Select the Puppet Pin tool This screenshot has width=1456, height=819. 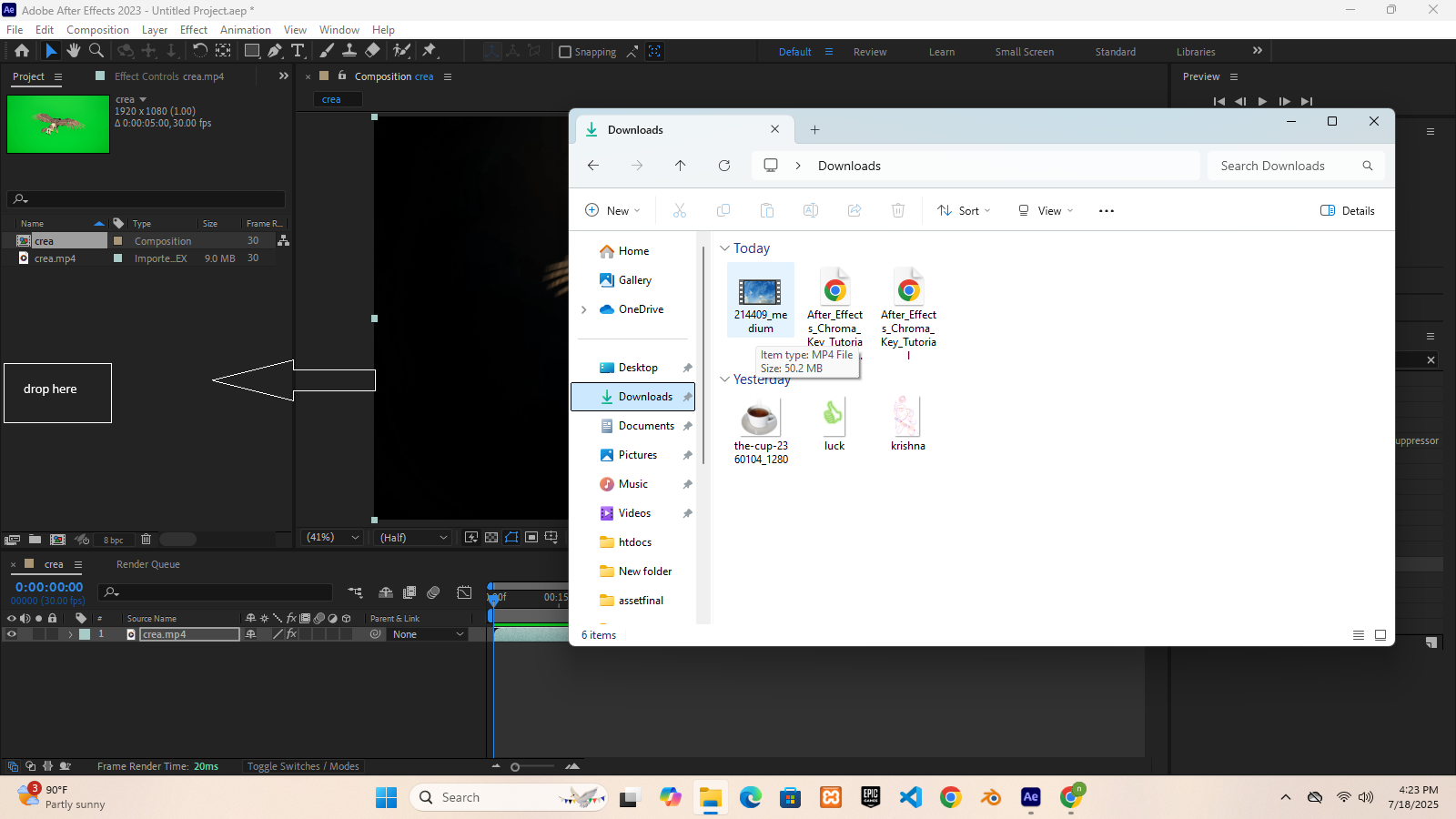pyautogui.click(x=430, y=51)
